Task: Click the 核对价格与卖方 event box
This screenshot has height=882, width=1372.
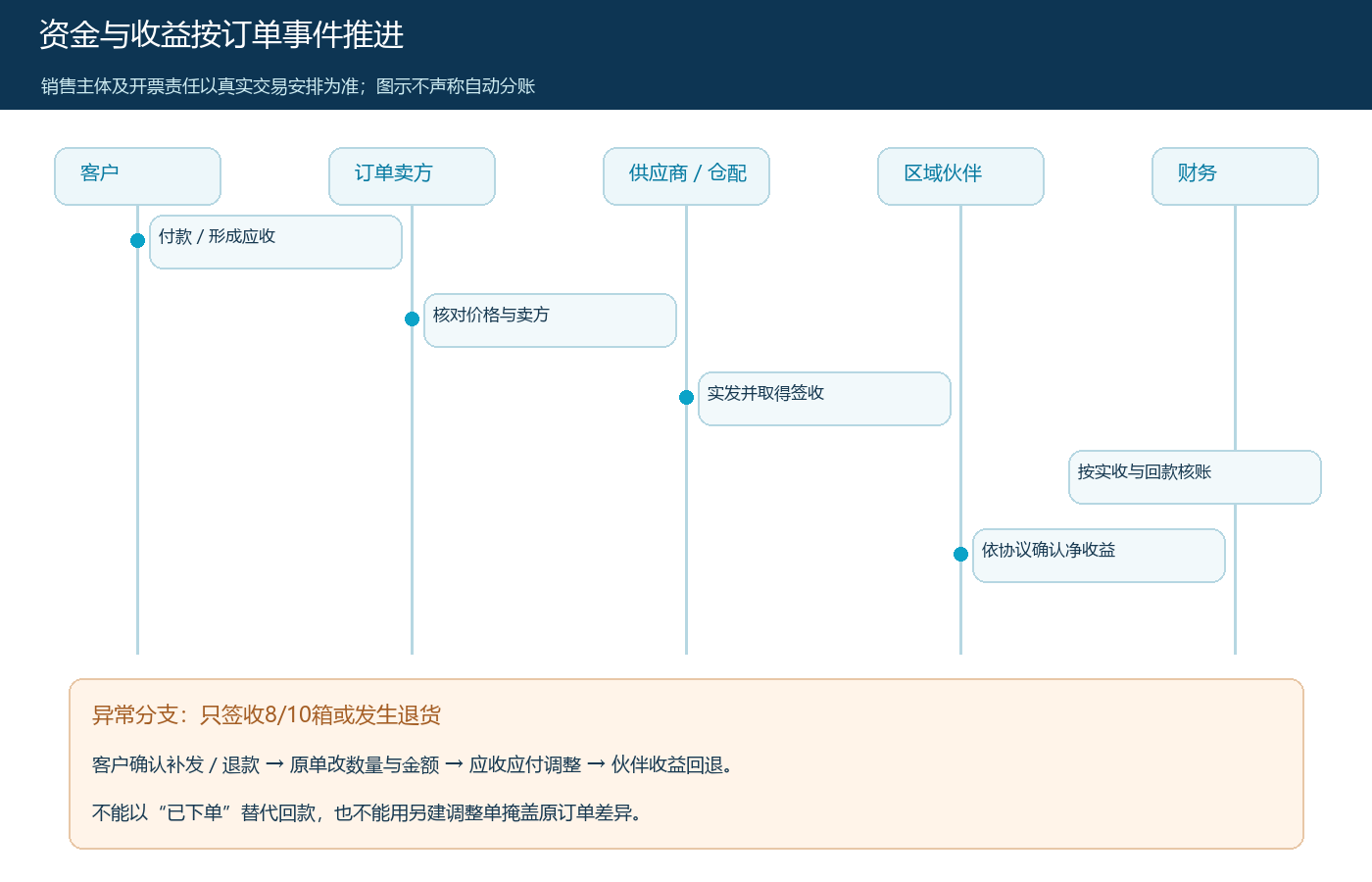Action: [x=550, y=320]
